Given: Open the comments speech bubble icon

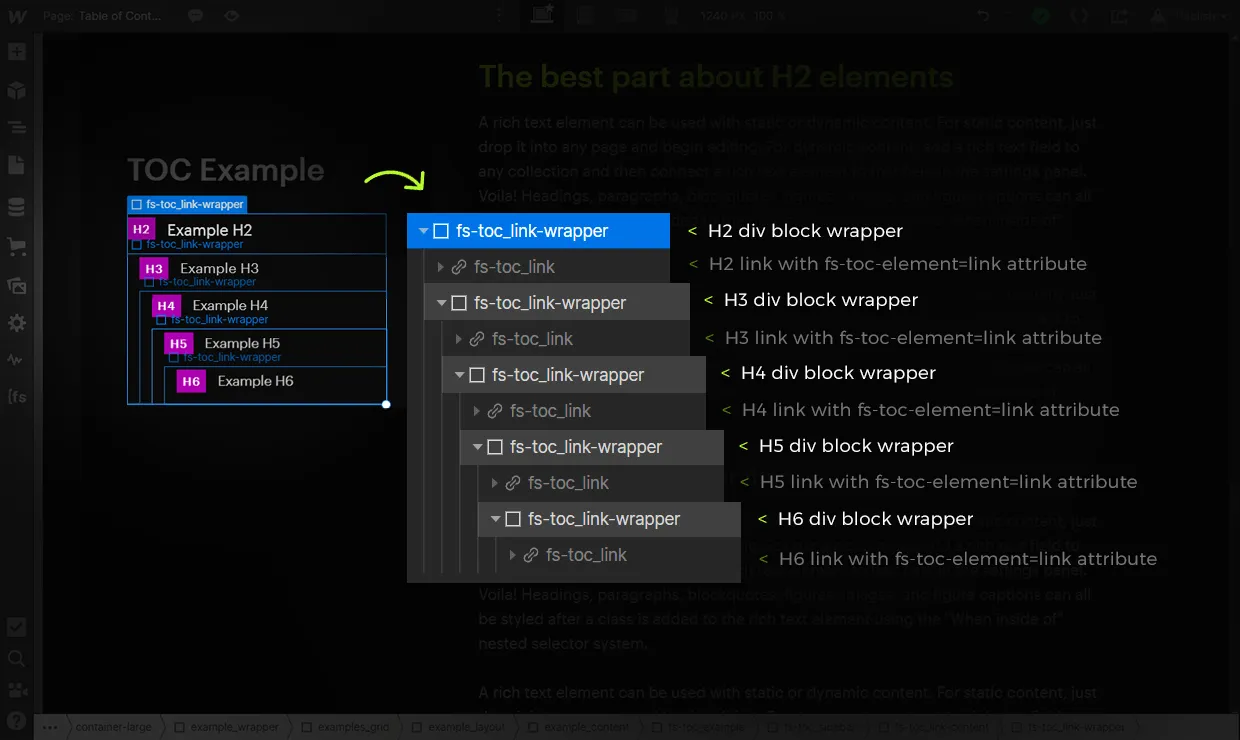Looking at the screenshot, I should click(x=196, y=16).
